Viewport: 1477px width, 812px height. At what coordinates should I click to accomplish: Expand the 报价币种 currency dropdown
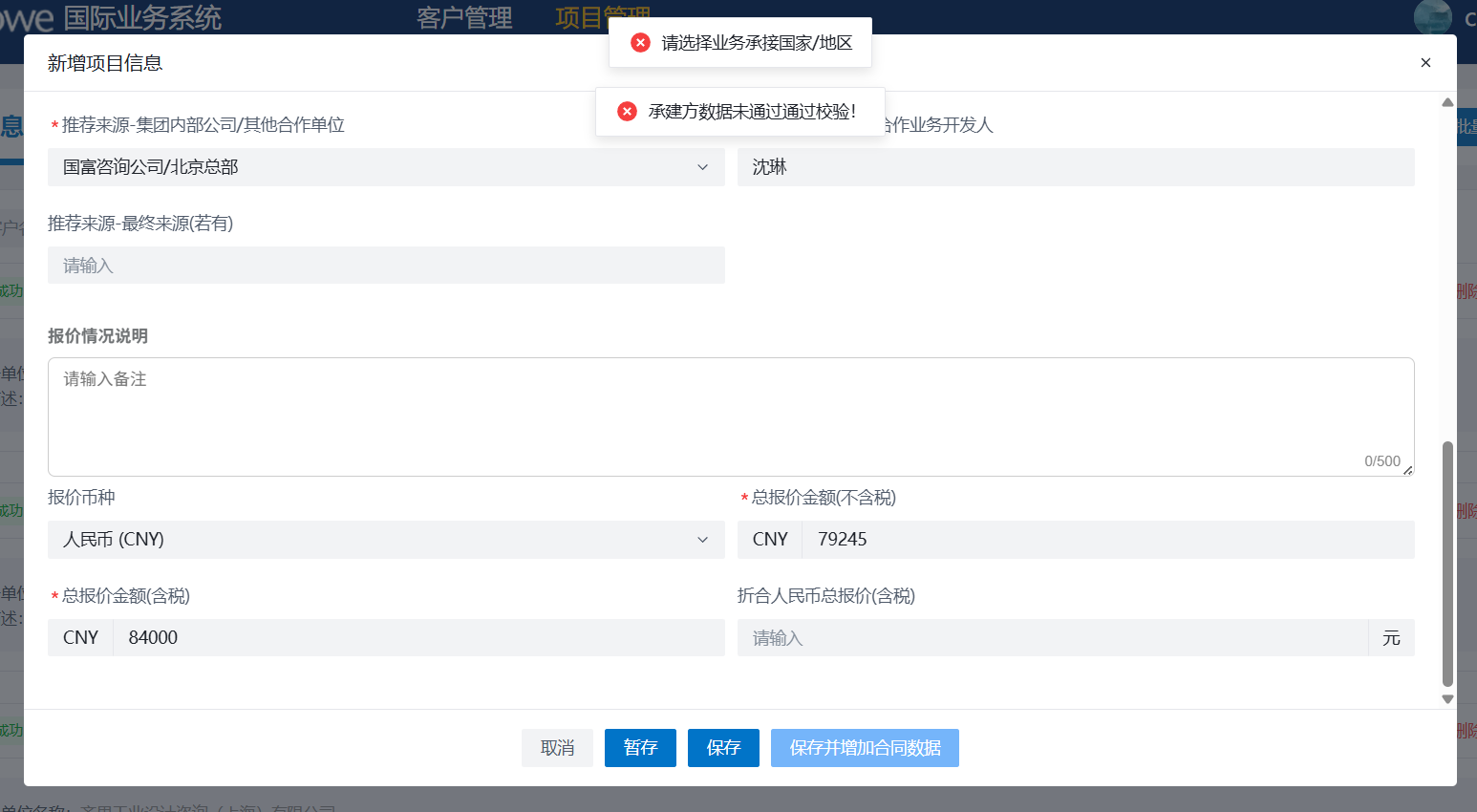[386, 540]
